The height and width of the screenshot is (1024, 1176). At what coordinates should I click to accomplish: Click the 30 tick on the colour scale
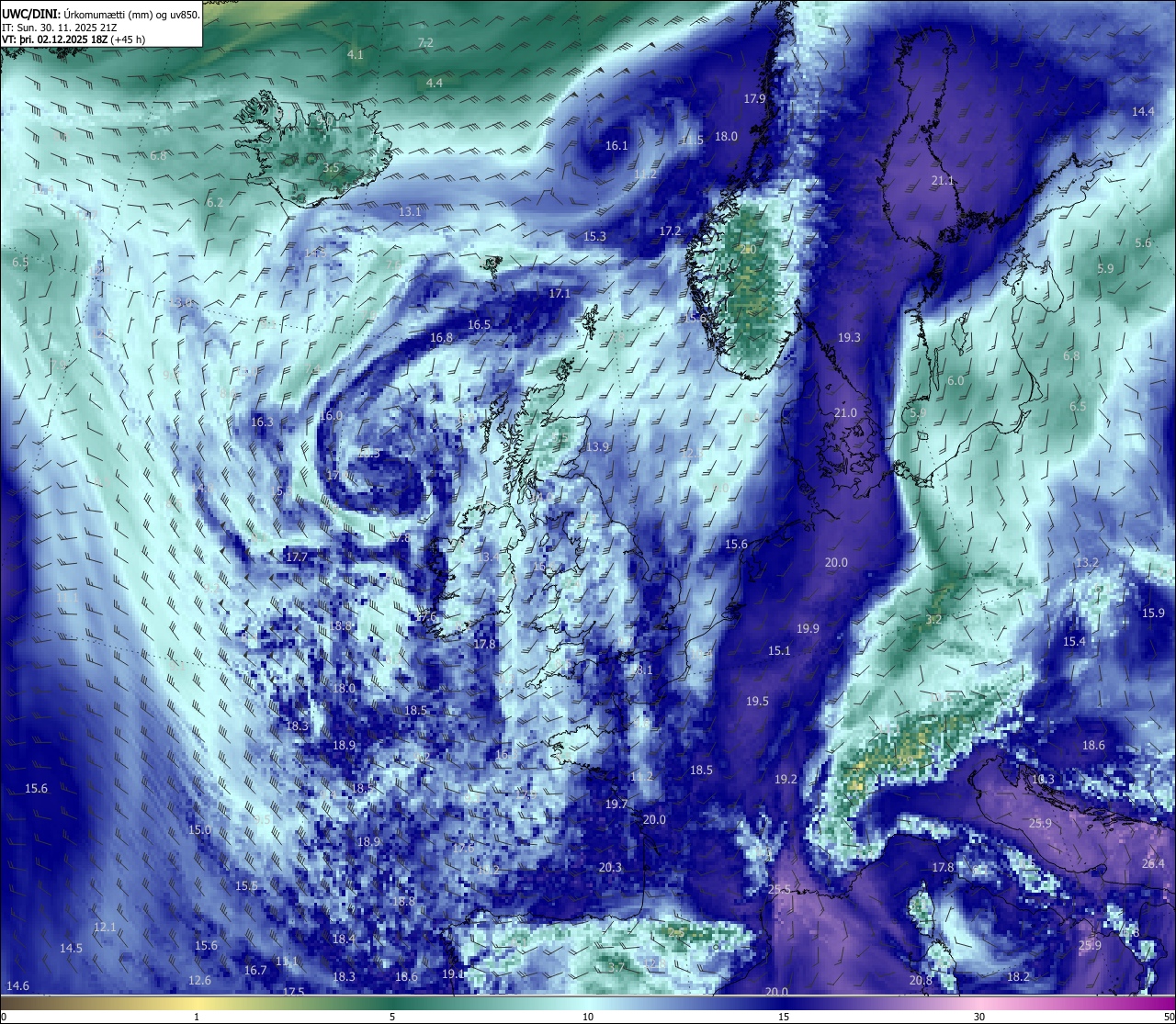pos(979,1016)
